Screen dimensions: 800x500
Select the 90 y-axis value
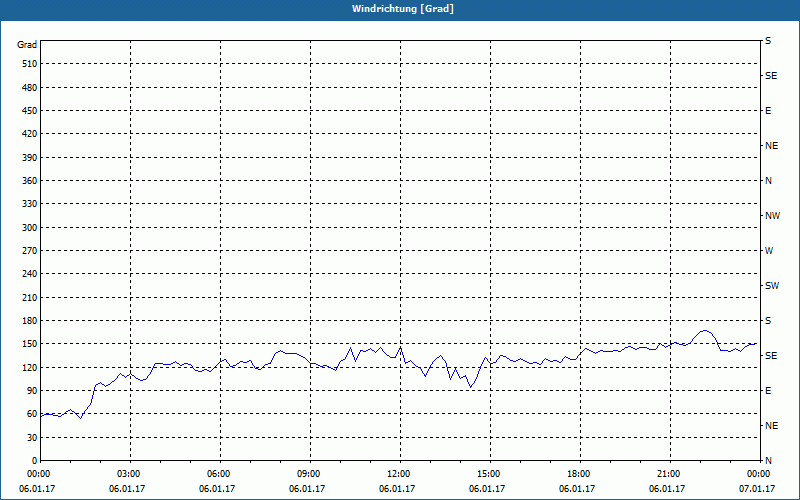[32, 390]
